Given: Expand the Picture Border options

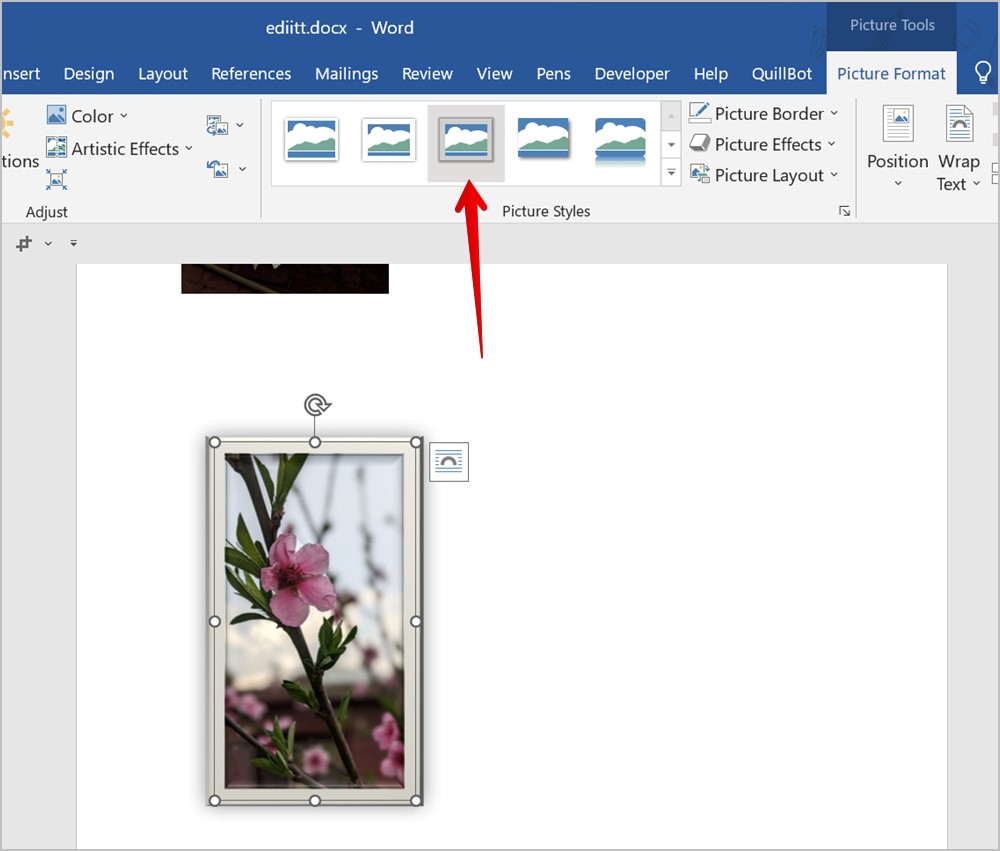Looking at the screenshot, I should coord(763,114).
